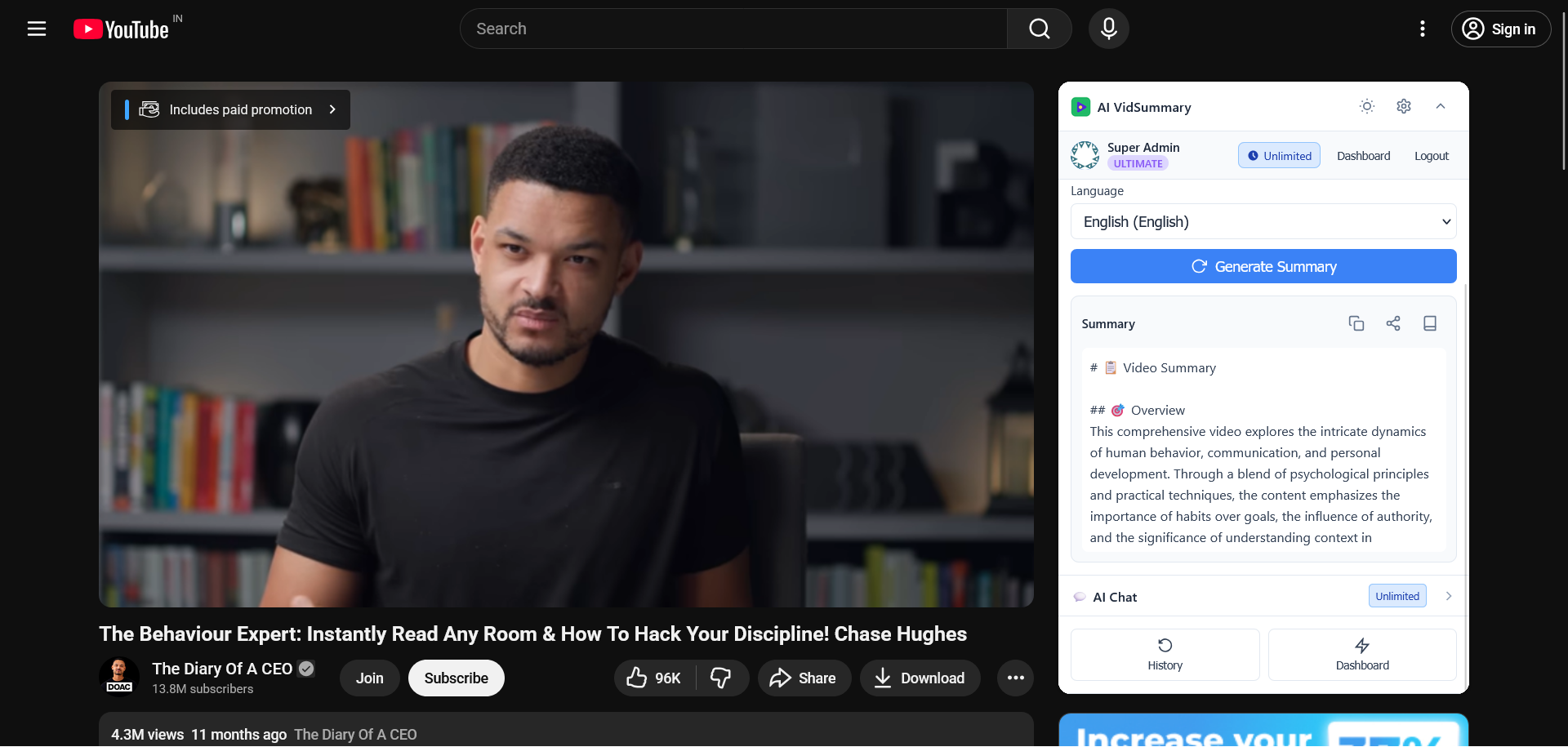Open Dashboard via the lightning icon

1361,654
